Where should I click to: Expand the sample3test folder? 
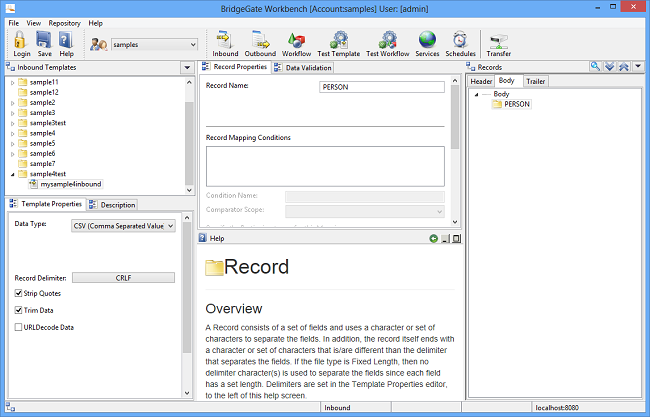[12, 123]
